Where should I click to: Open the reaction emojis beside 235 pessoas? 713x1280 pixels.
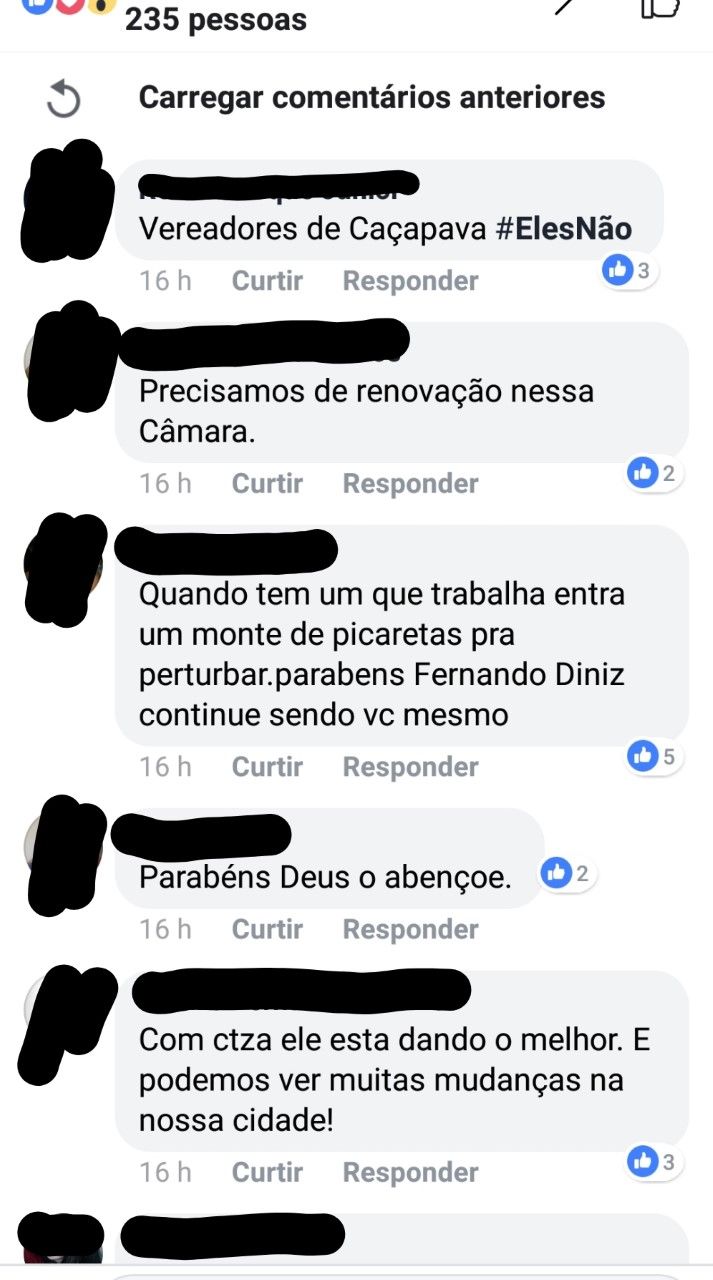[58, 6]
